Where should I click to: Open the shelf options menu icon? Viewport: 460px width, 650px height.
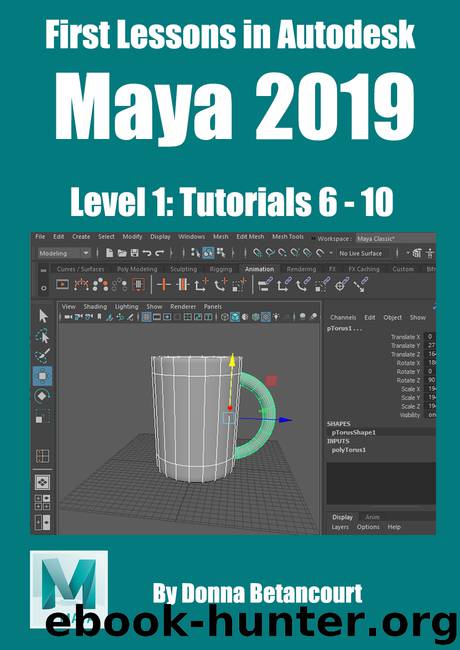coord(44,288)
